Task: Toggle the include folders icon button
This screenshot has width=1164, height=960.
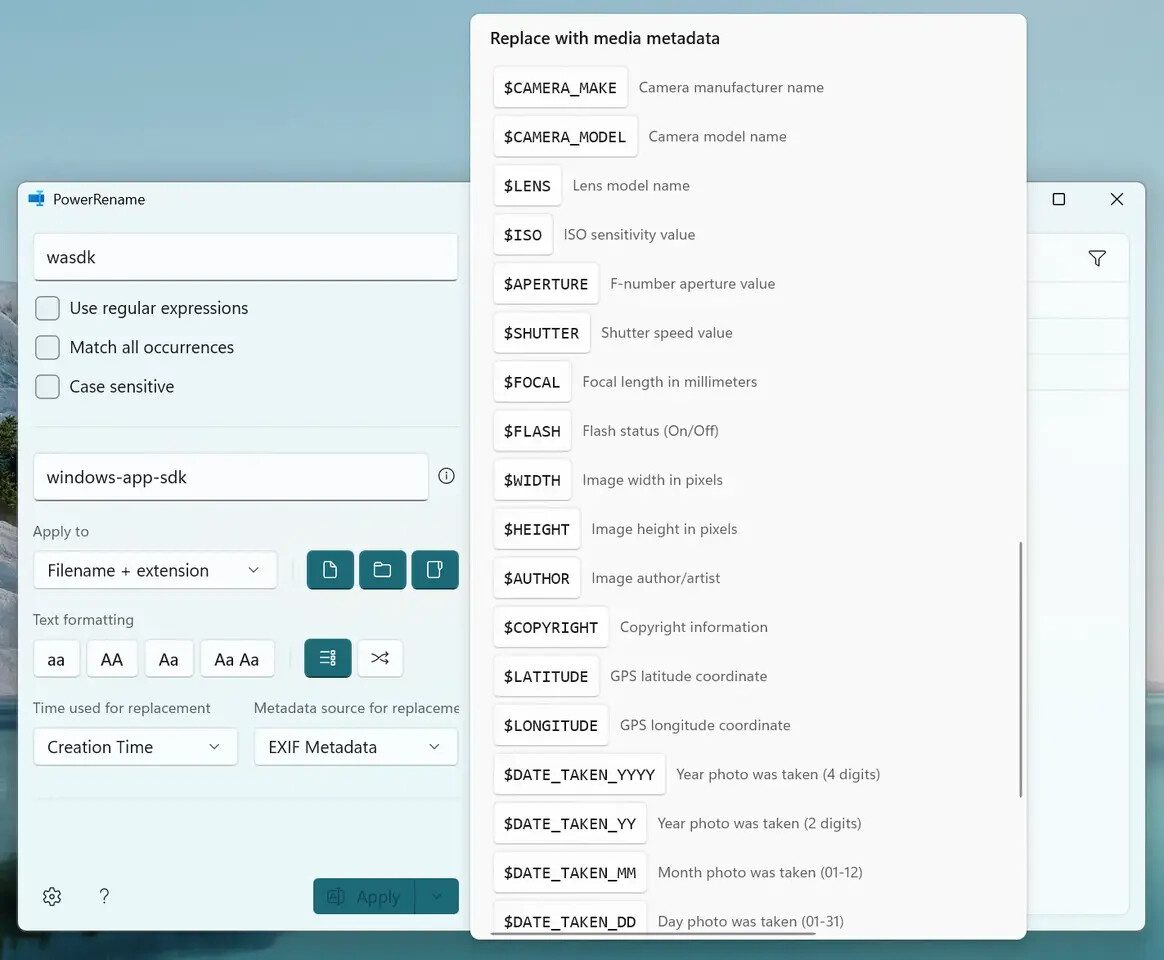Action: click(x=382, y=570)
